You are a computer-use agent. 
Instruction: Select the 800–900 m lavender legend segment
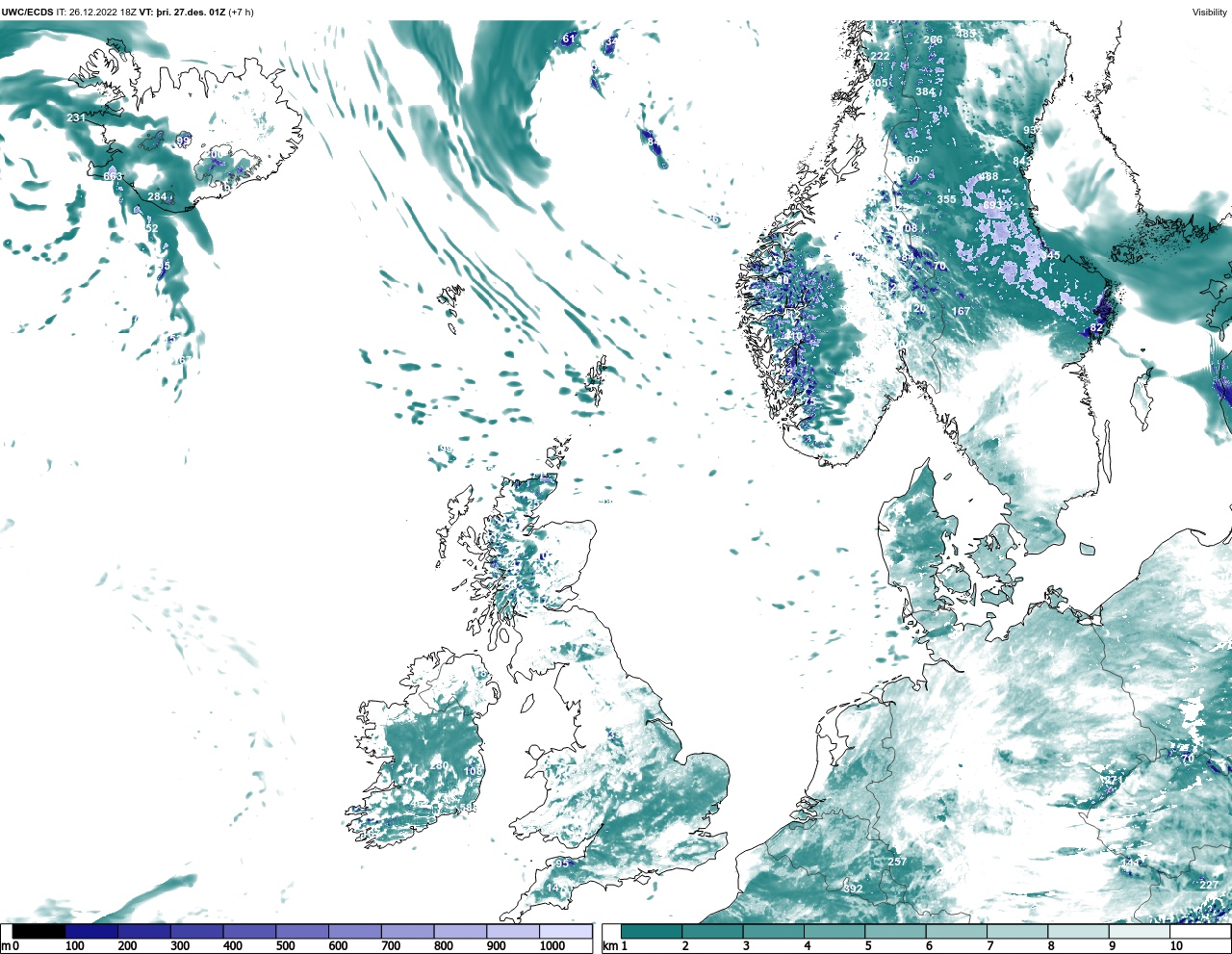coord(460,931)
